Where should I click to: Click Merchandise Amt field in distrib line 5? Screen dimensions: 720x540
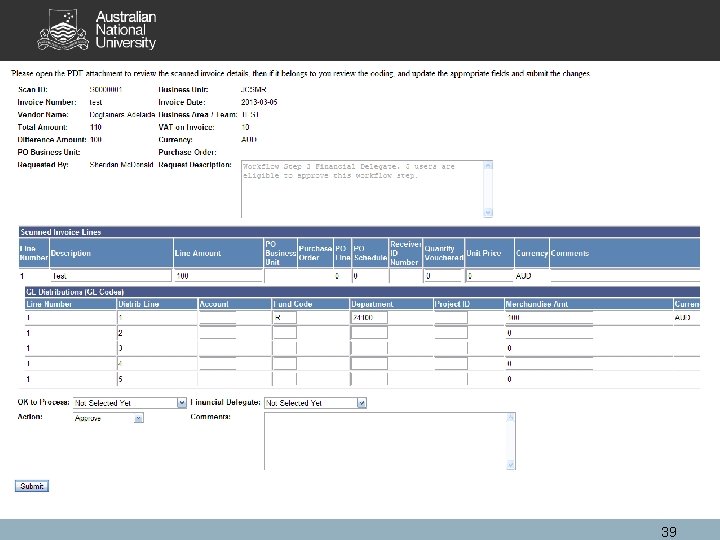[x=549, y=379]
